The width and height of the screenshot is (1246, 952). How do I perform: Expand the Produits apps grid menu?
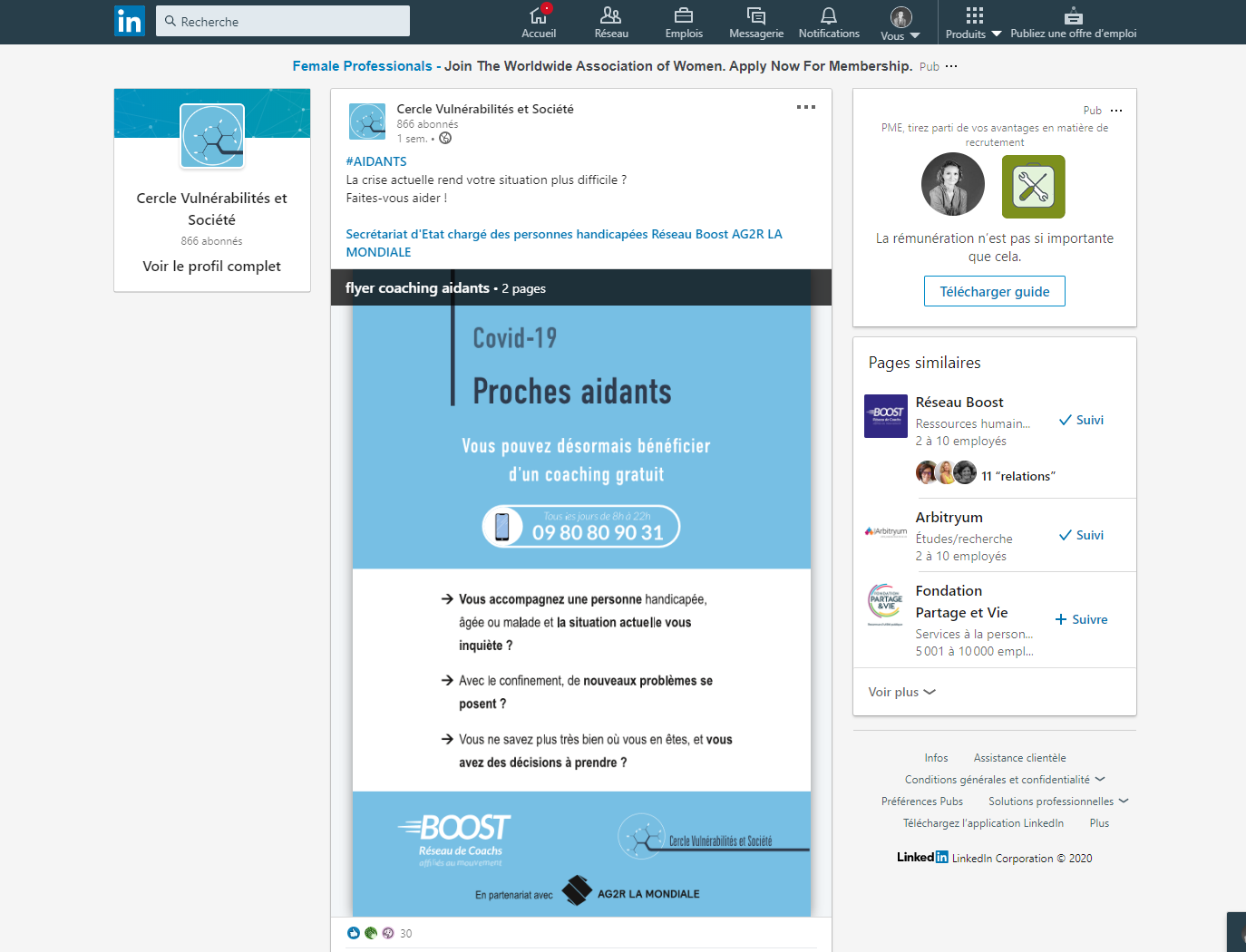[974, 23]
